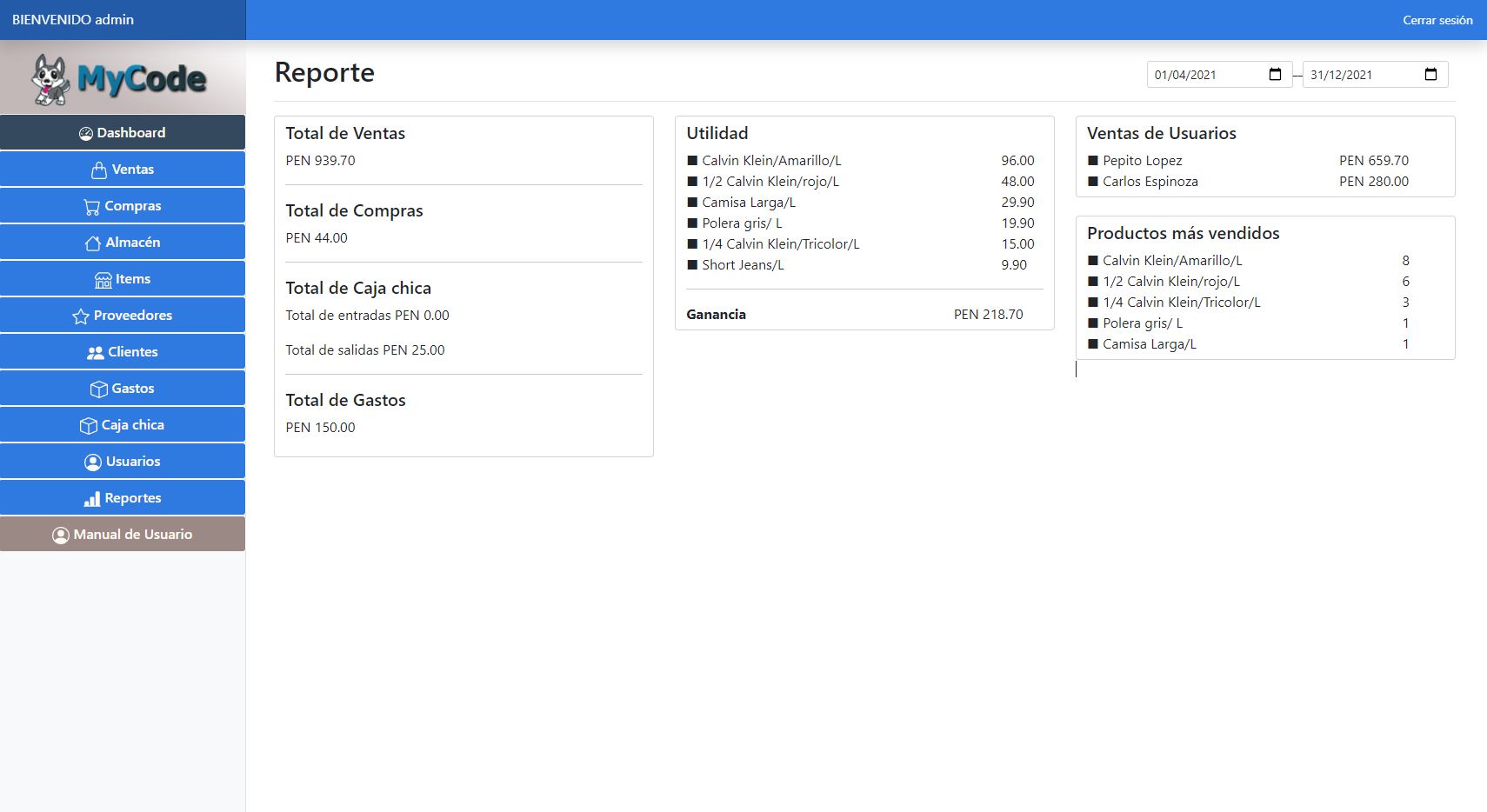
Task: Click the house icon beside Almacén
Action: (92, 243)
